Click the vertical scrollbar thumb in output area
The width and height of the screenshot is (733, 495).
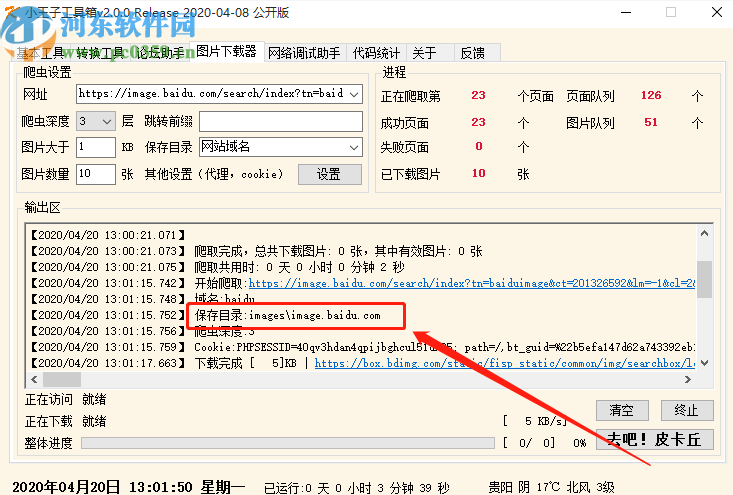click(704, 279)
